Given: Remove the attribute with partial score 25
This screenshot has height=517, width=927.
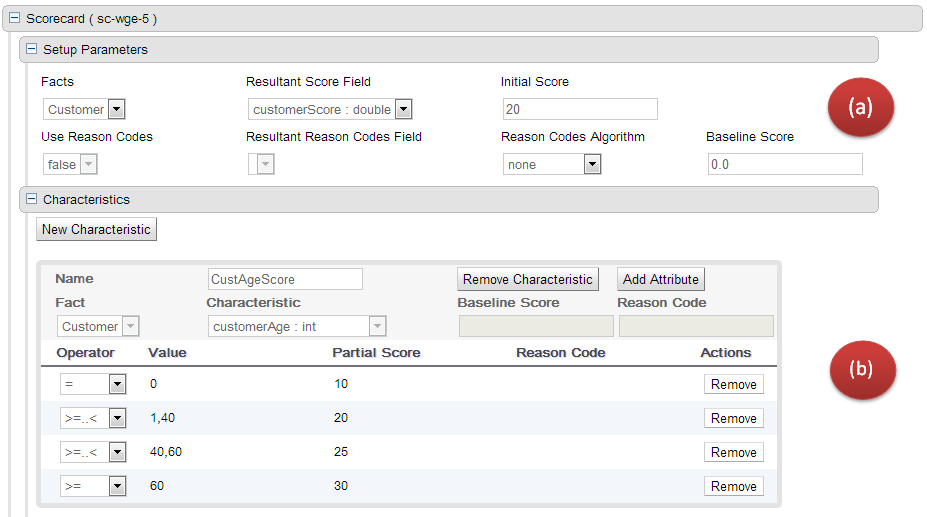Looking at the screenshot, I should coord(733,453).
